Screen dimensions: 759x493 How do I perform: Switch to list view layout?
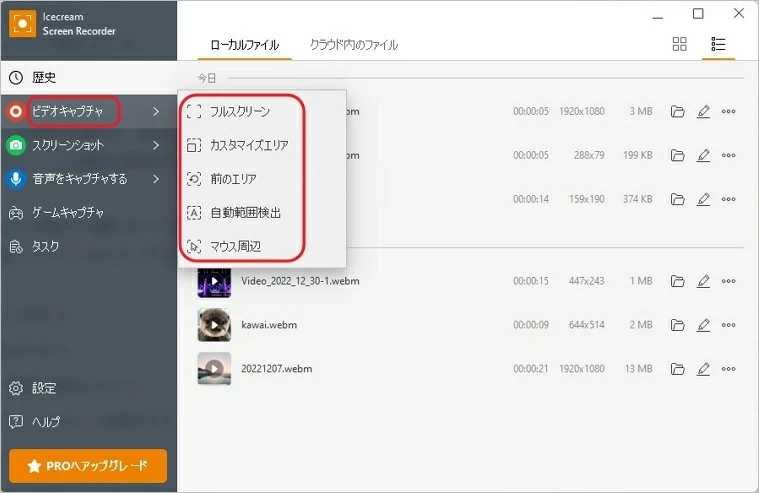tap(718, 44)
